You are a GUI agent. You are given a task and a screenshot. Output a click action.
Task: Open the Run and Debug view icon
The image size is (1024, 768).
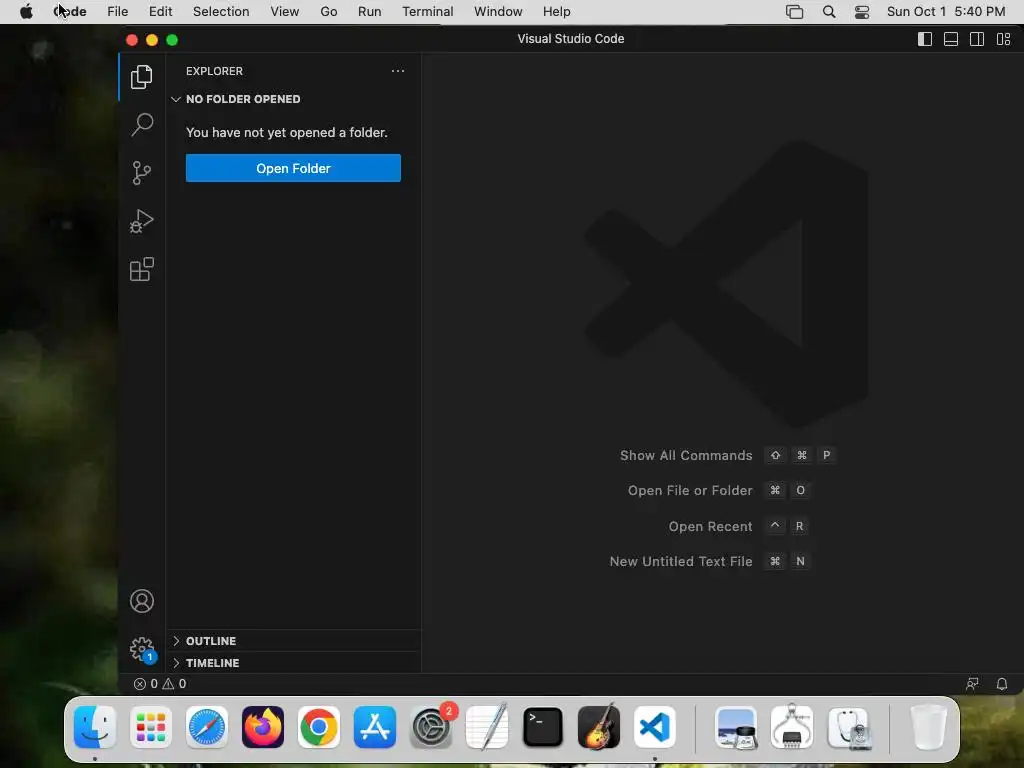(x=142, y=221)
